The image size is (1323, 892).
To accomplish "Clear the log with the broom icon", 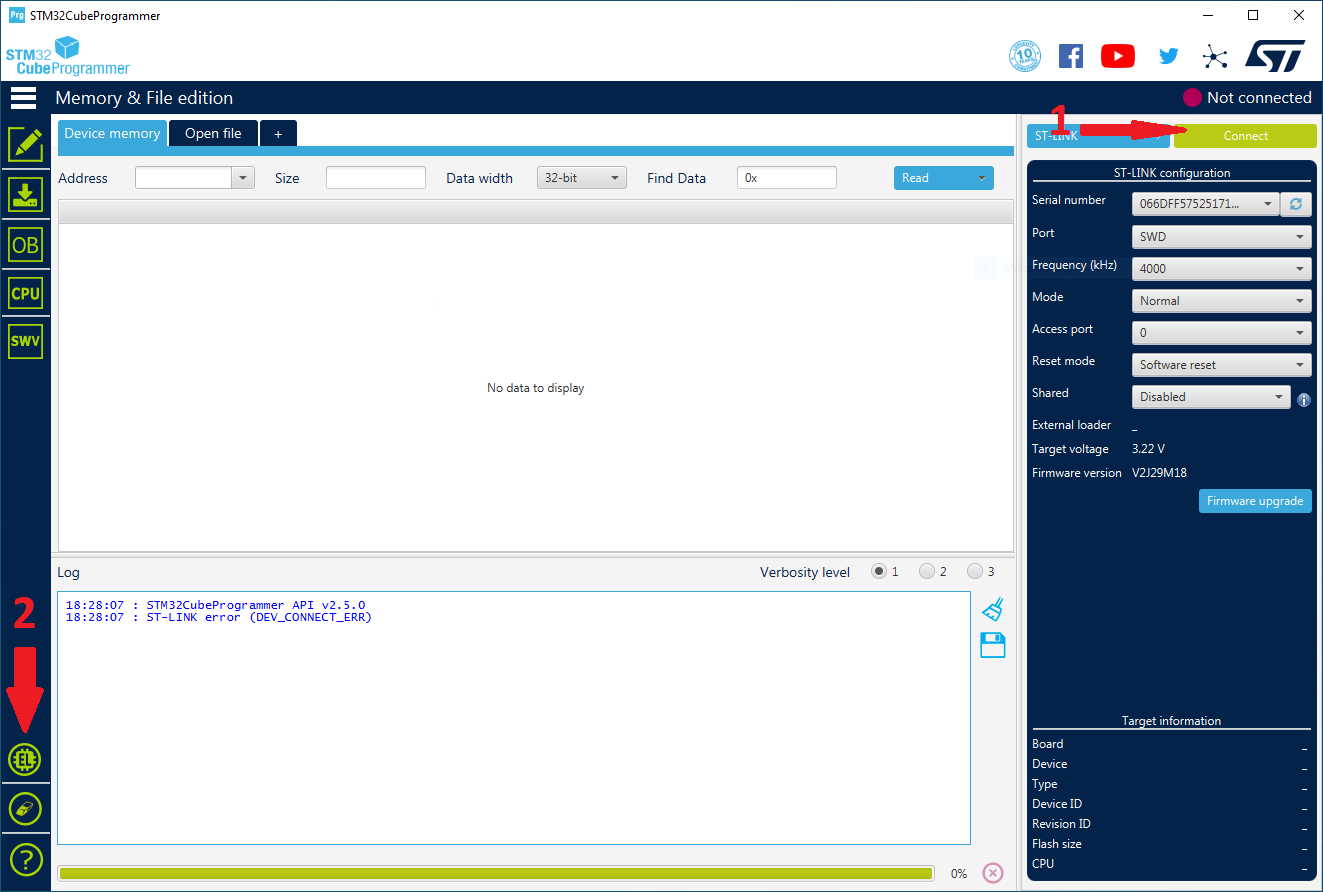I will coord(992,608).
